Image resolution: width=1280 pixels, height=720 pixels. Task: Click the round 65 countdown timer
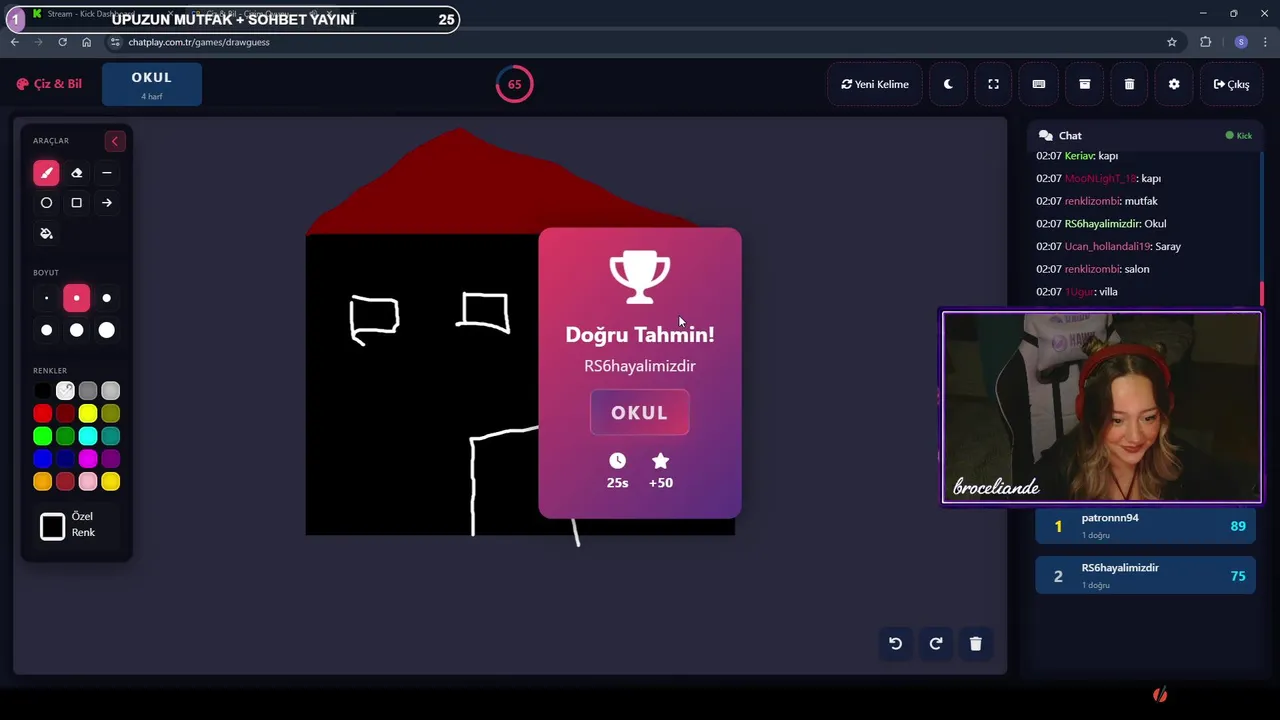(514, 84)
